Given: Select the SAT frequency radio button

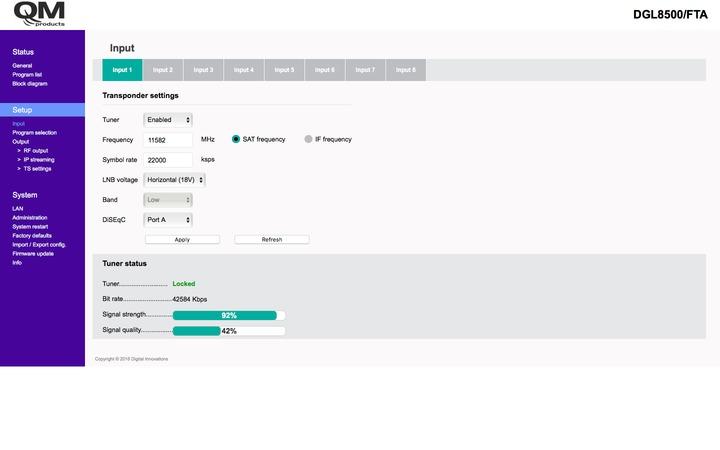Looking at the screenshot, I should pos(237,139).
